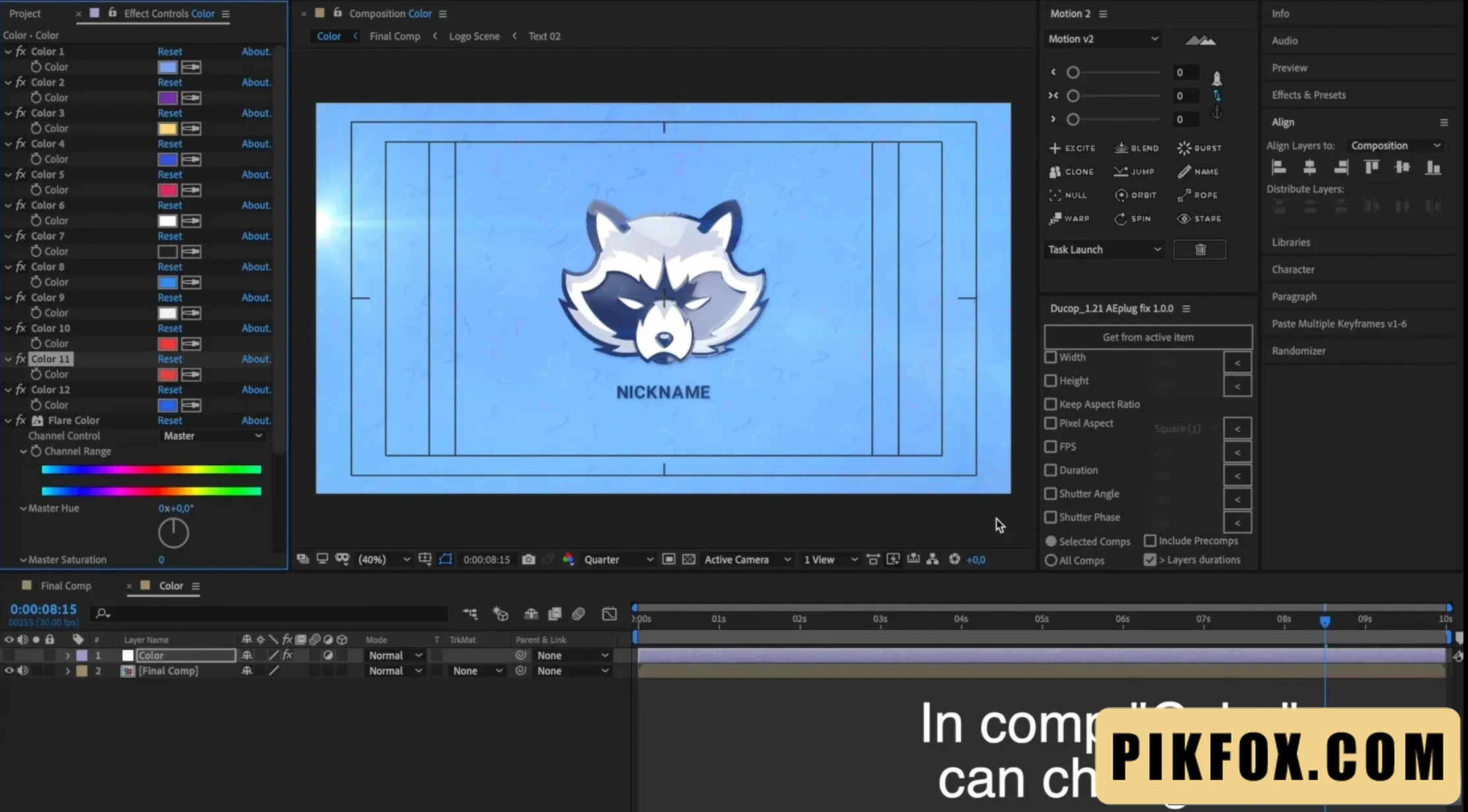This screenshot has width=1468, height=812.
Task: Check Keep Aspect Ratio
Action: [1051, 404]
